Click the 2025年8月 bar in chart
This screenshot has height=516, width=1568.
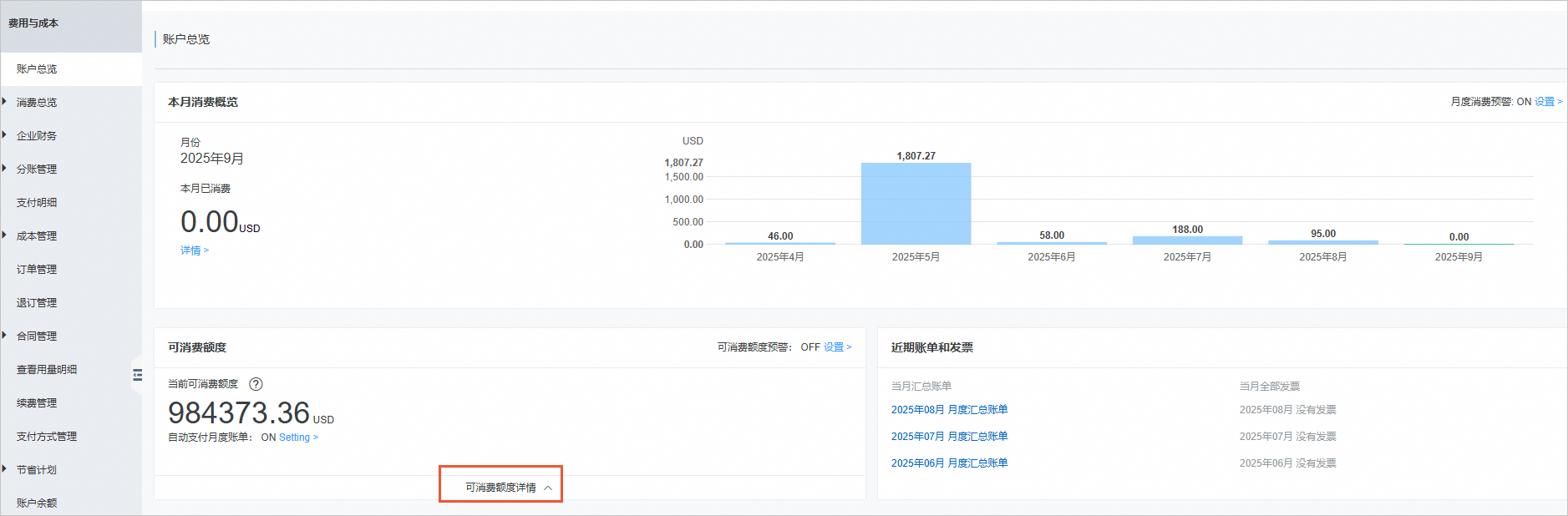[1323, 242]
